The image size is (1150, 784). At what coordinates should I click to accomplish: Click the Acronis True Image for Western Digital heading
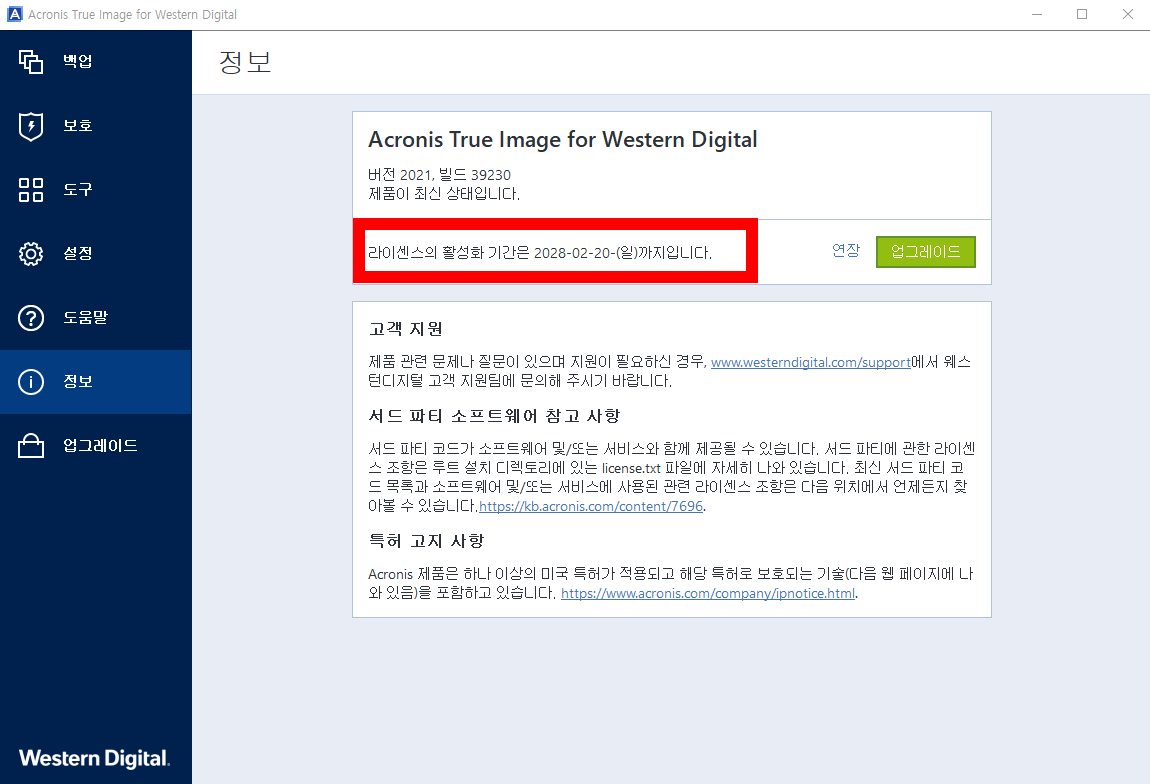[563, 139]
